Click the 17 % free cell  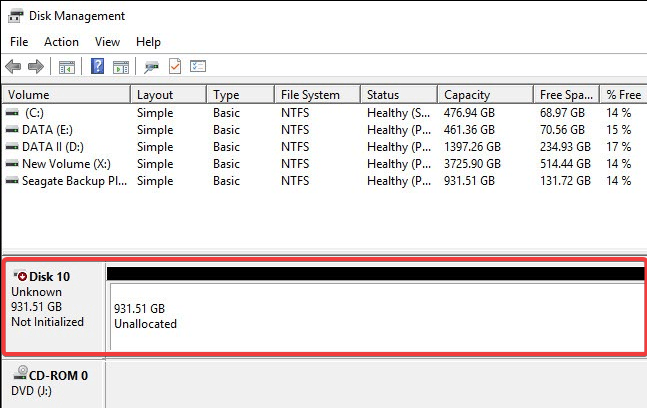(x=619, y=147)
